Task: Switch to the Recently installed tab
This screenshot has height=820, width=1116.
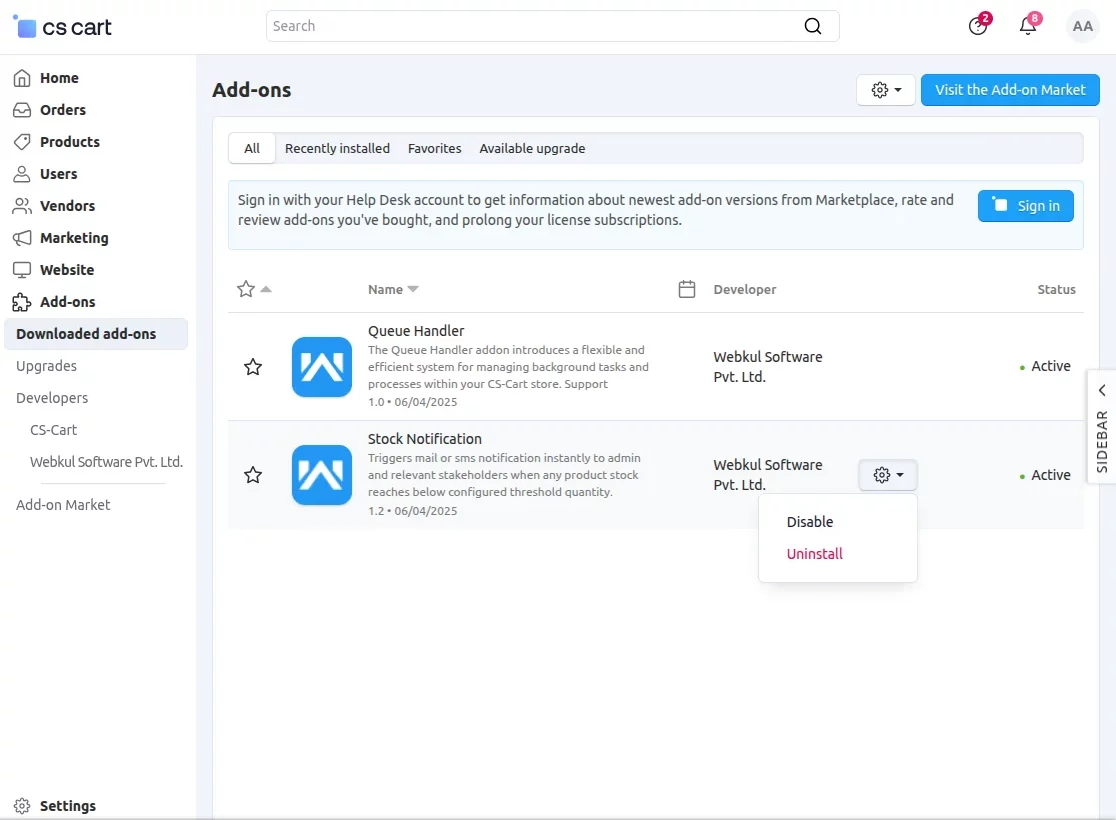Action: (337, 148)
